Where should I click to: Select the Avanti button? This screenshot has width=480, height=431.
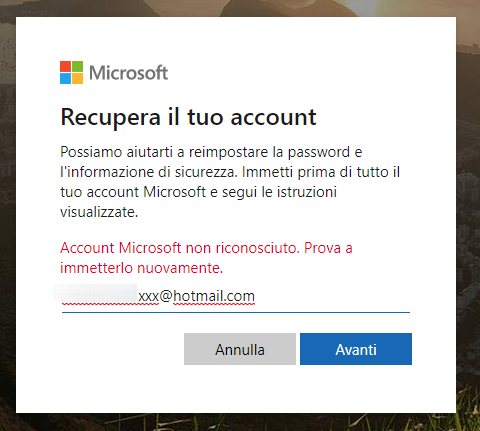356,349
